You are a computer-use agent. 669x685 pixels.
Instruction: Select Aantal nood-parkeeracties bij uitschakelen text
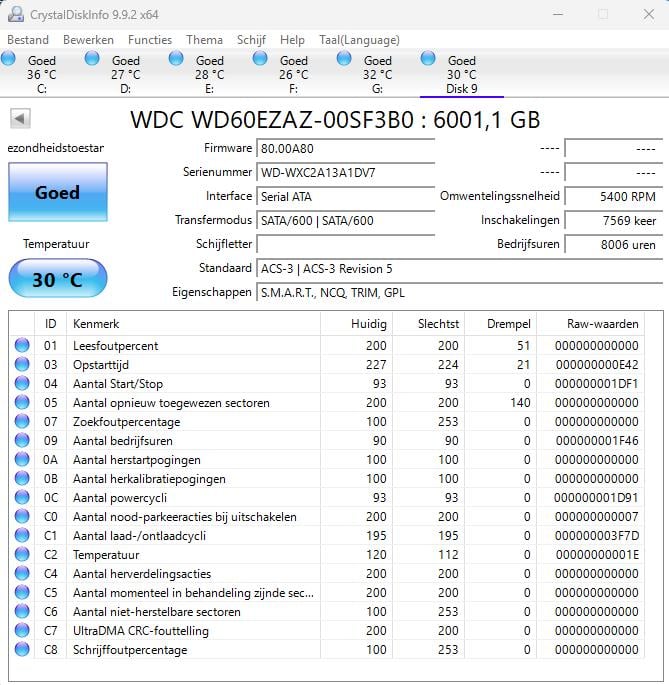[185, 517]
